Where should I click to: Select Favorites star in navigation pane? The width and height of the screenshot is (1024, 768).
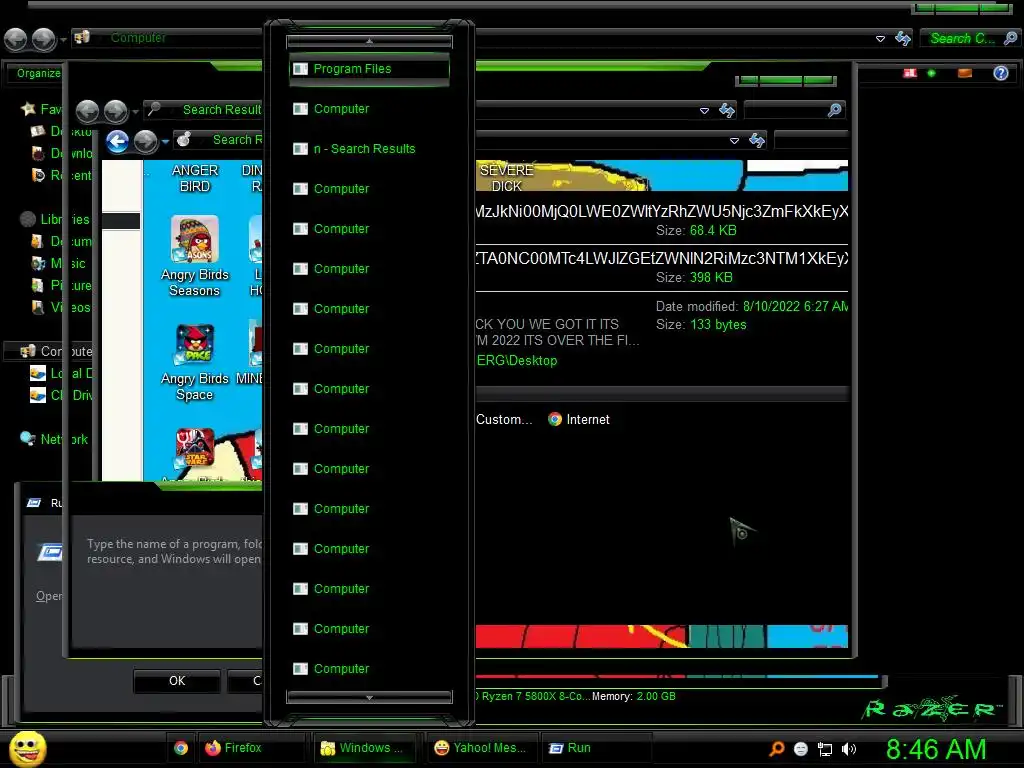pos(29,109)
